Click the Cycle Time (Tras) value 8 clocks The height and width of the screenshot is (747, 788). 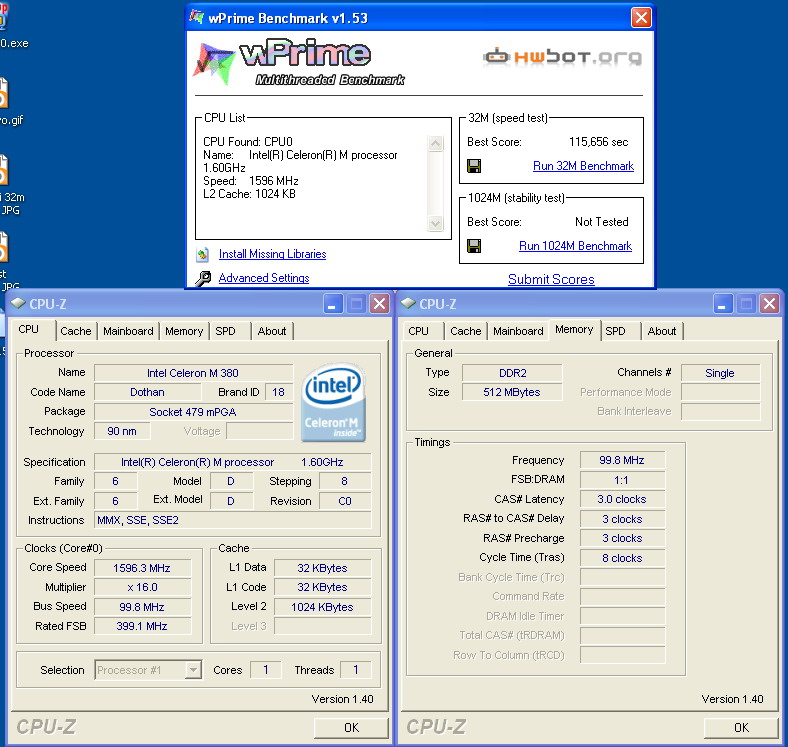click(622, 558)
